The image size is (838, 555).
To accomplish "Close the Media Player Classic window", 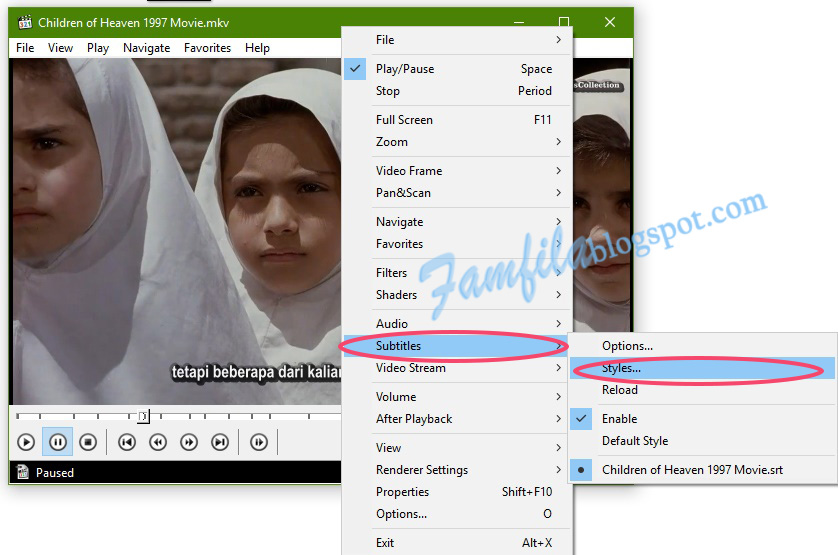I will click(610, 22).
